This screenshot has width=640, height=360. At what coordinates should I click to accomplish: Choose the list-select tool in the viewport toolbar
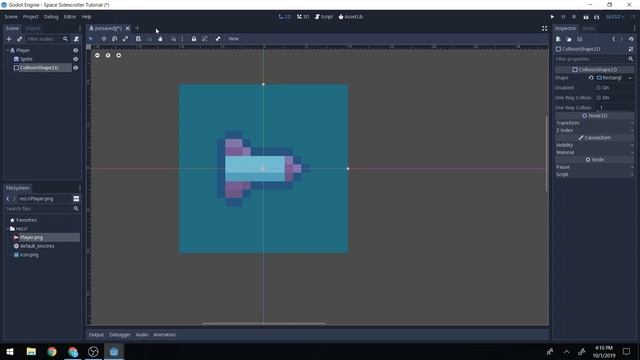(138, 39)
